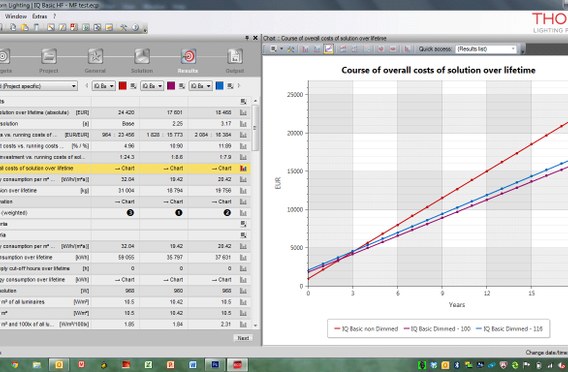Open PowerPoint from the taskbar
Image resolution: width=568 pixels, height=372 pixels.
(170, 365)
